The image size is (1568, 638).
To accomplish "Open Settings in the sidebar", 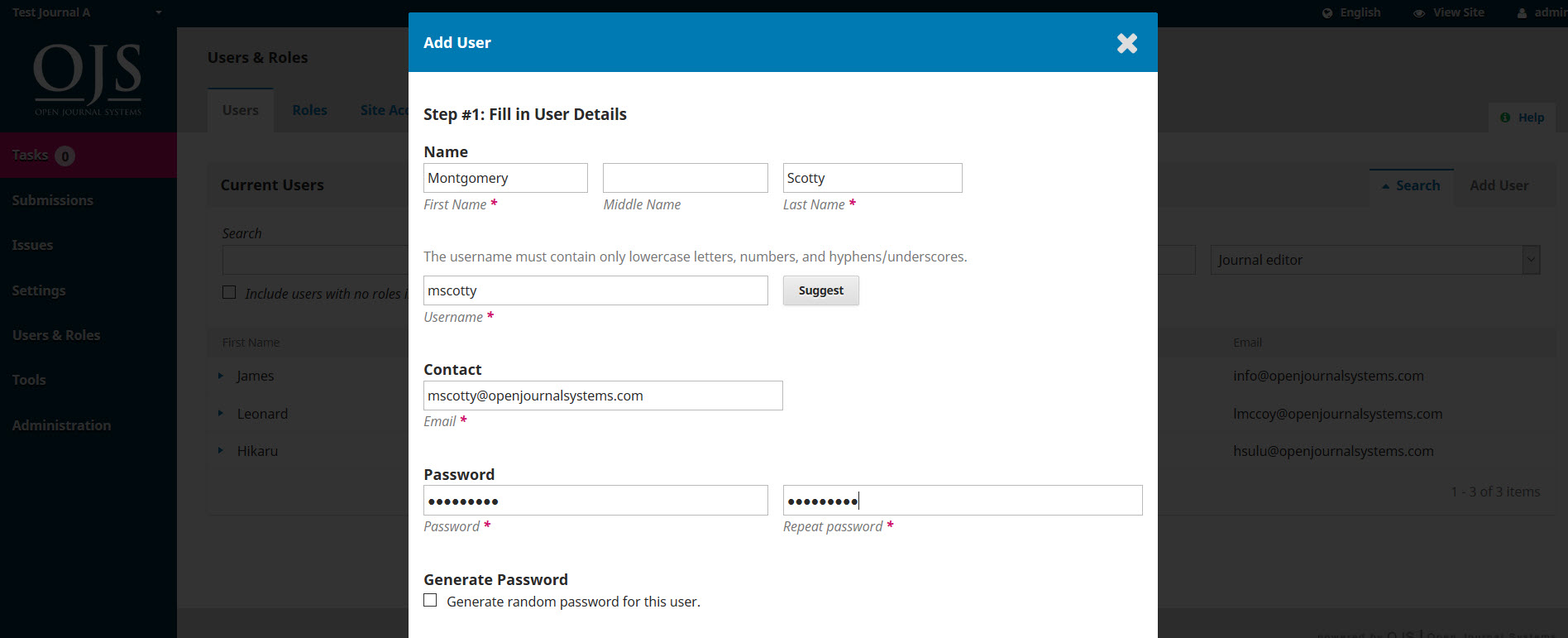I will point(39,290).
